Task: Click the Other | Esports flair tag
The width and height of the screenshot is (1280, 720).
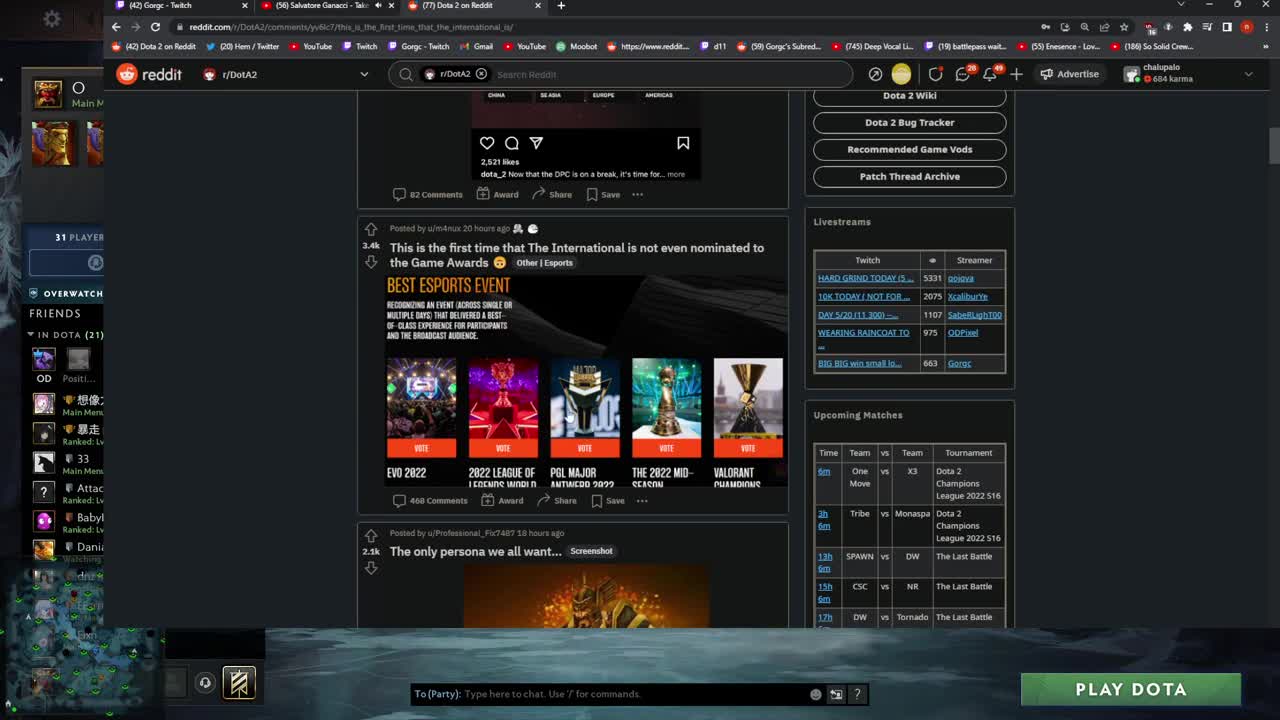Action: coord(545,263)
